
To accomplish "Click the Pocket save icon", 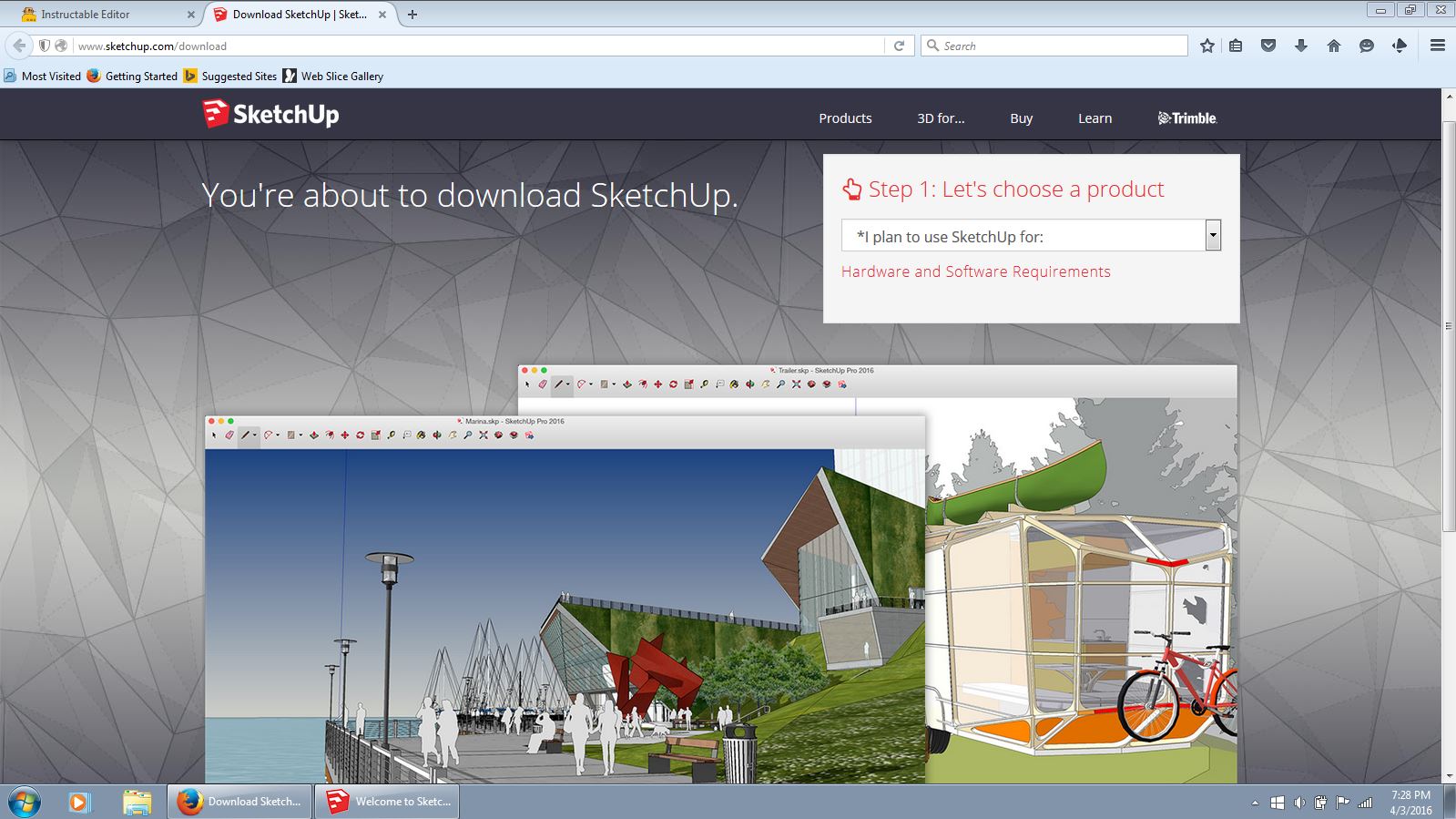I will (x=1268, y=46).
